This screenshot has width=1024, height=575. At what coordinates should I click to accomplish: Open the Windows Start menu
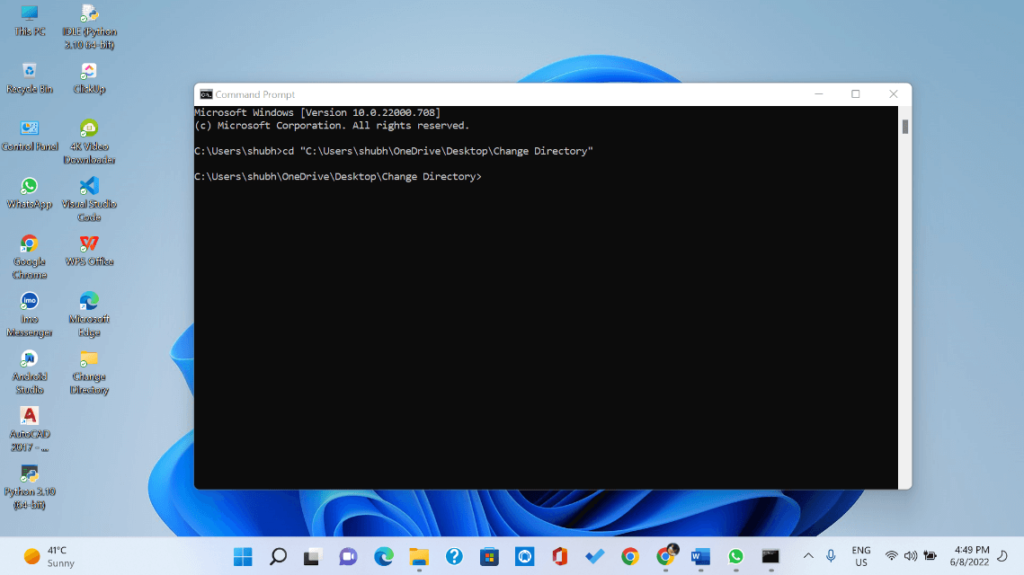[243, 557]
